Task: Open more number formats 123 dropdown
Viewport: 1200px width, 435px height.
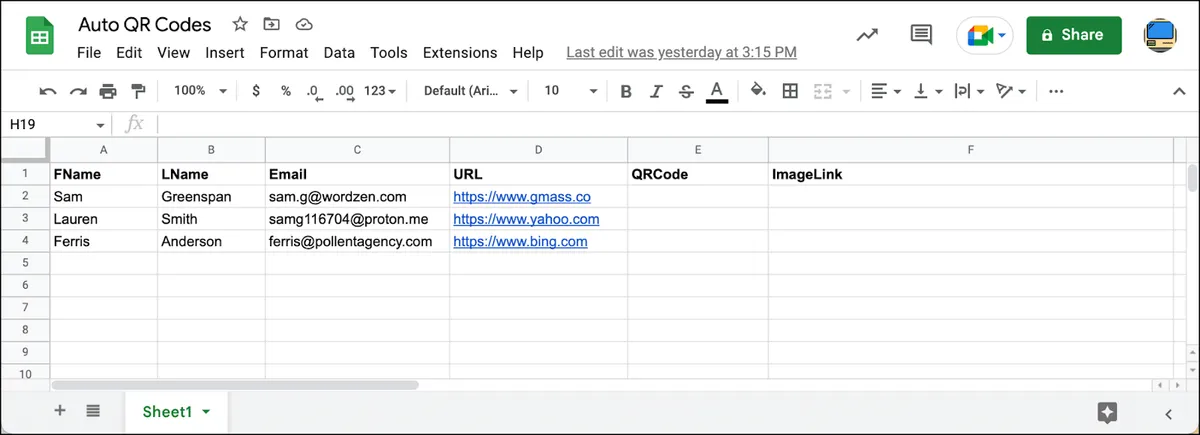Action: (x=380, y=91)
